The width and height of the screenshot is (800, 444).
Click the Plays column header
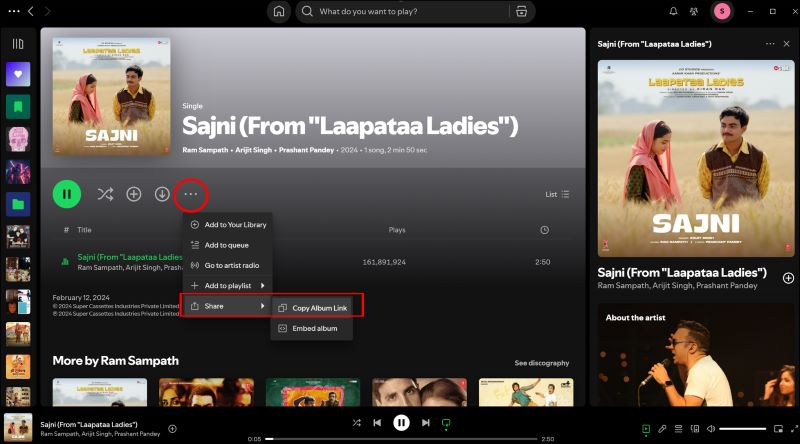coord(397,230)
